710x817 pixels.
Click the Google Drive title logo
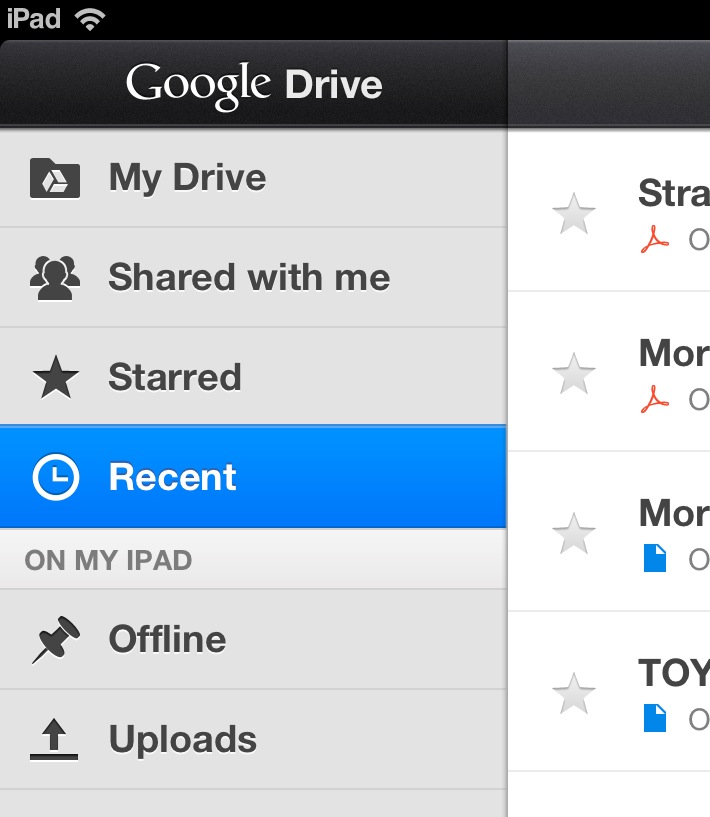(254, 86)
